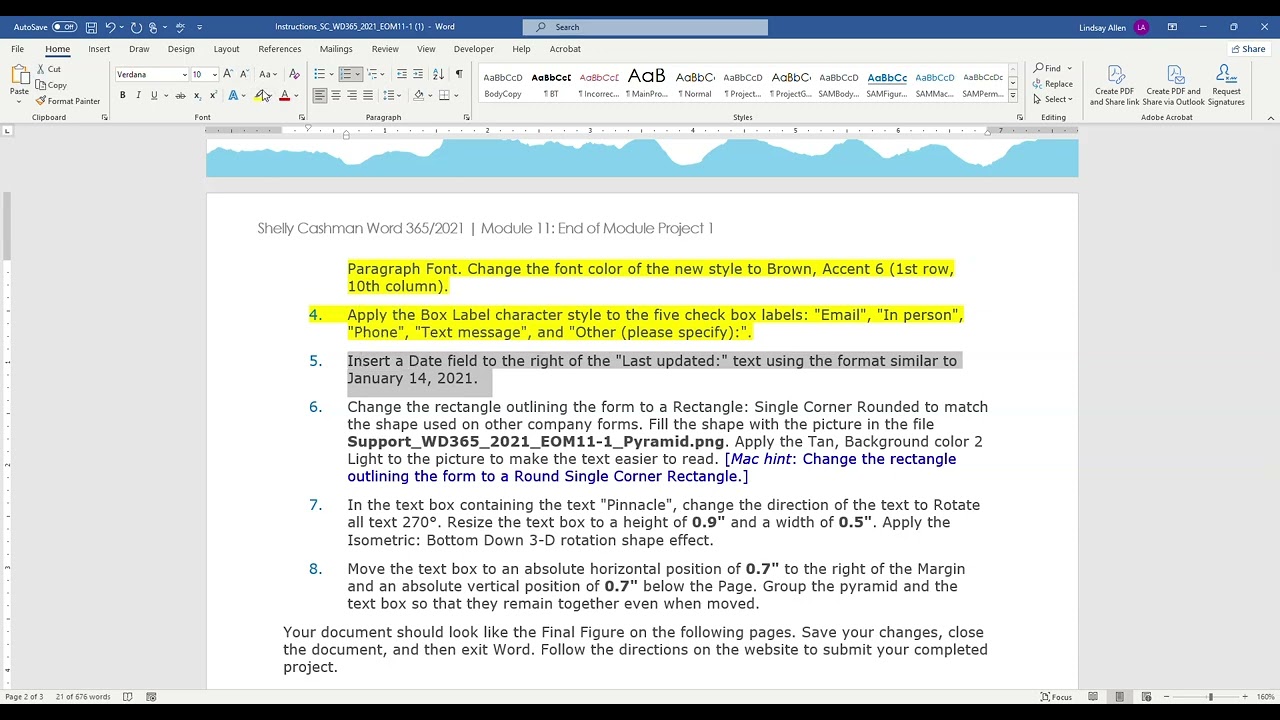This screenshot has width=1280, height=720.
Task: Click the Borders icon
Action: pos(445,96)
